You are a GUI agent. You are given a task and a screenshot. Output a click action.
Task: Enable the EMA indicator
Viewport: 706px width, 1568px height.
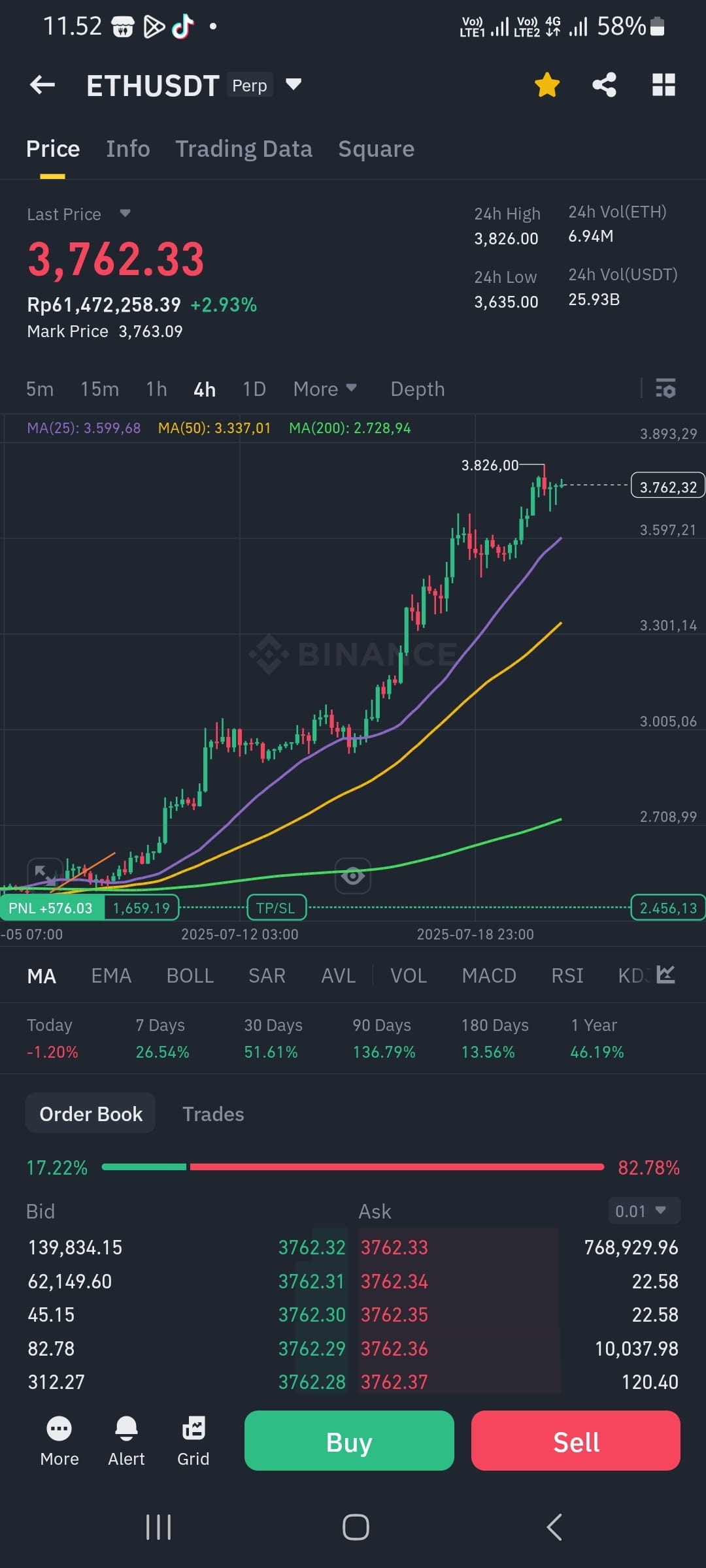(x=111, y=976)
